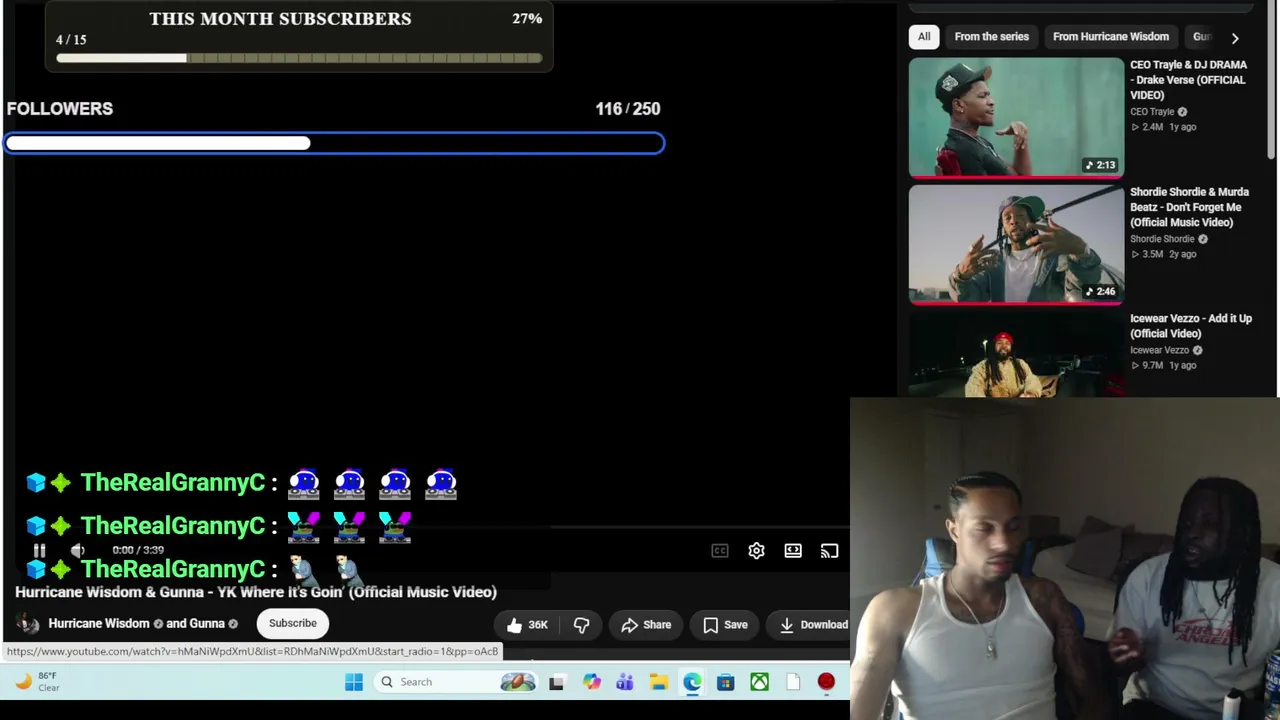Screen dimensions: 1280x720
Task: Open the Shordie Shordie Don't Forget Me thumbnail
Action: 1016,244
